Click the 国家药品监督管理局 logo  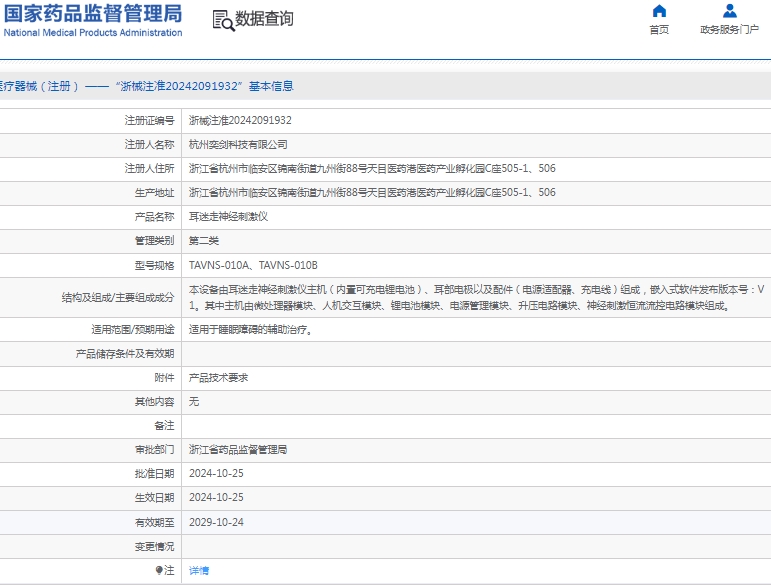click(92, 20)
